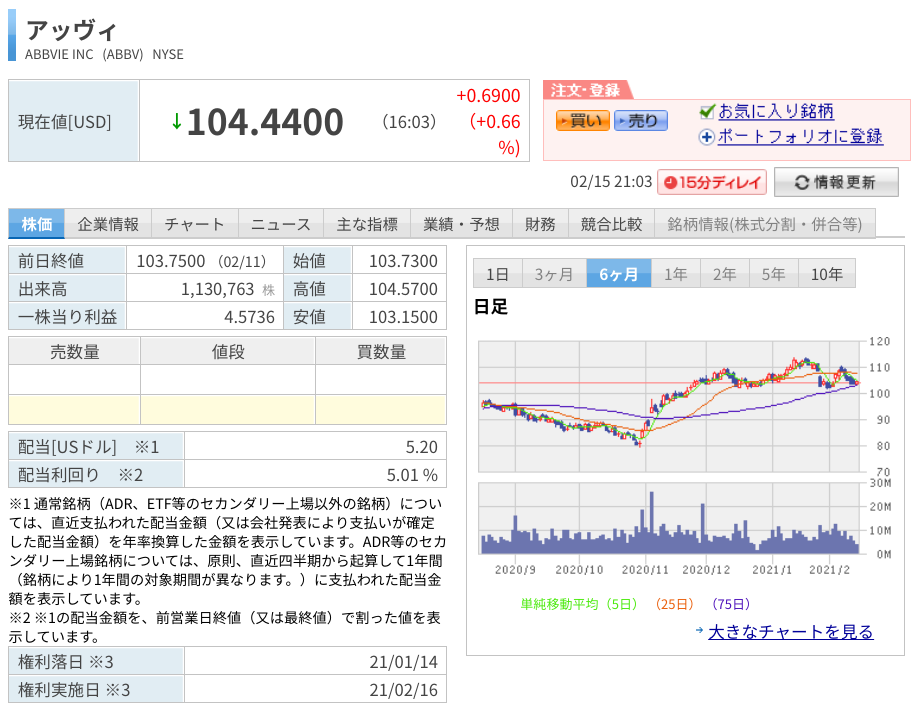Switch to the チャート tab

[194, 224]
